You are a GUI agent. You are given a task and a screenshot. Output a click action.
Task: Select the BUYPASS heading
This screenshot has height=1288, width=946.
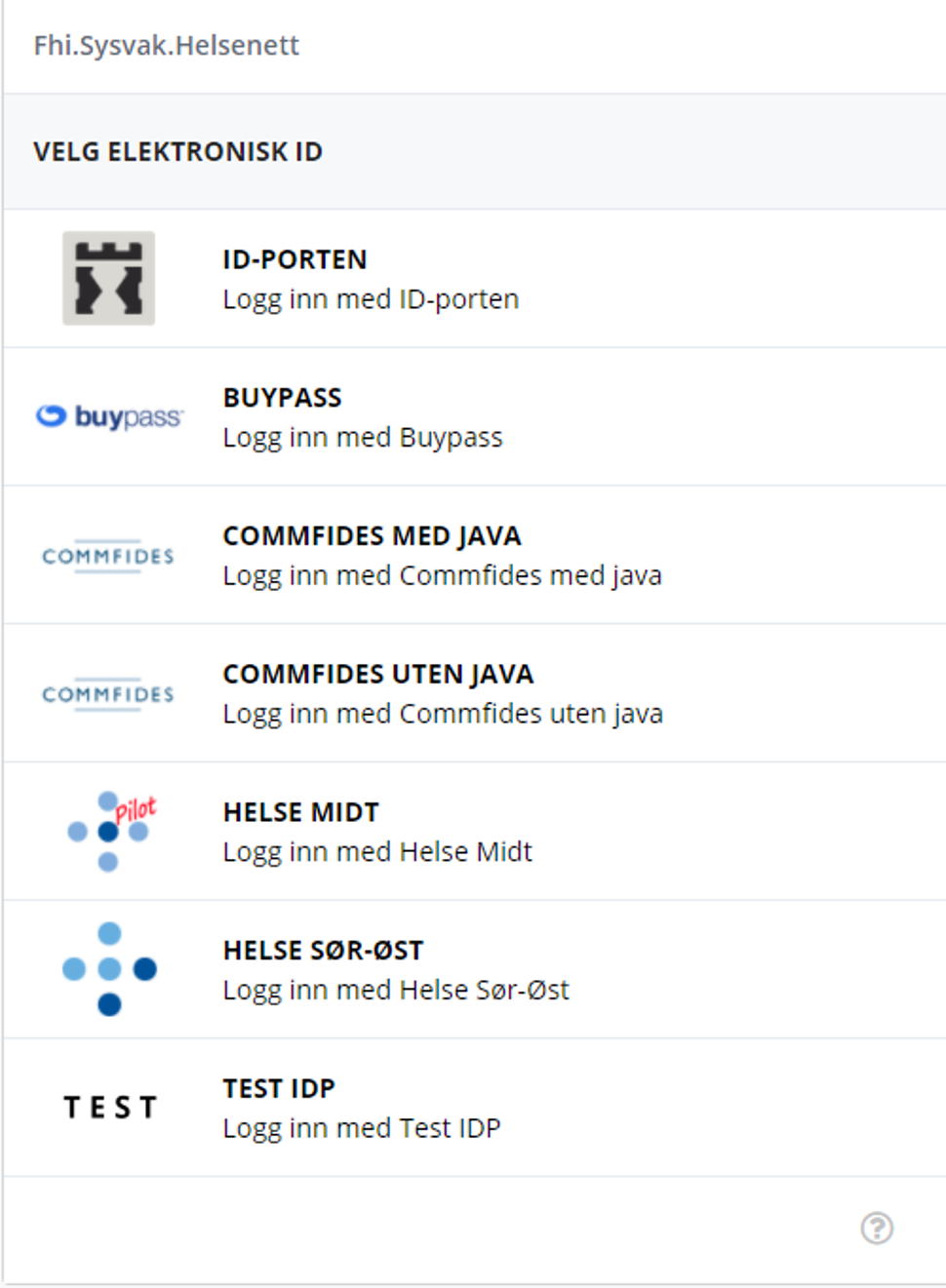[282, 398]
